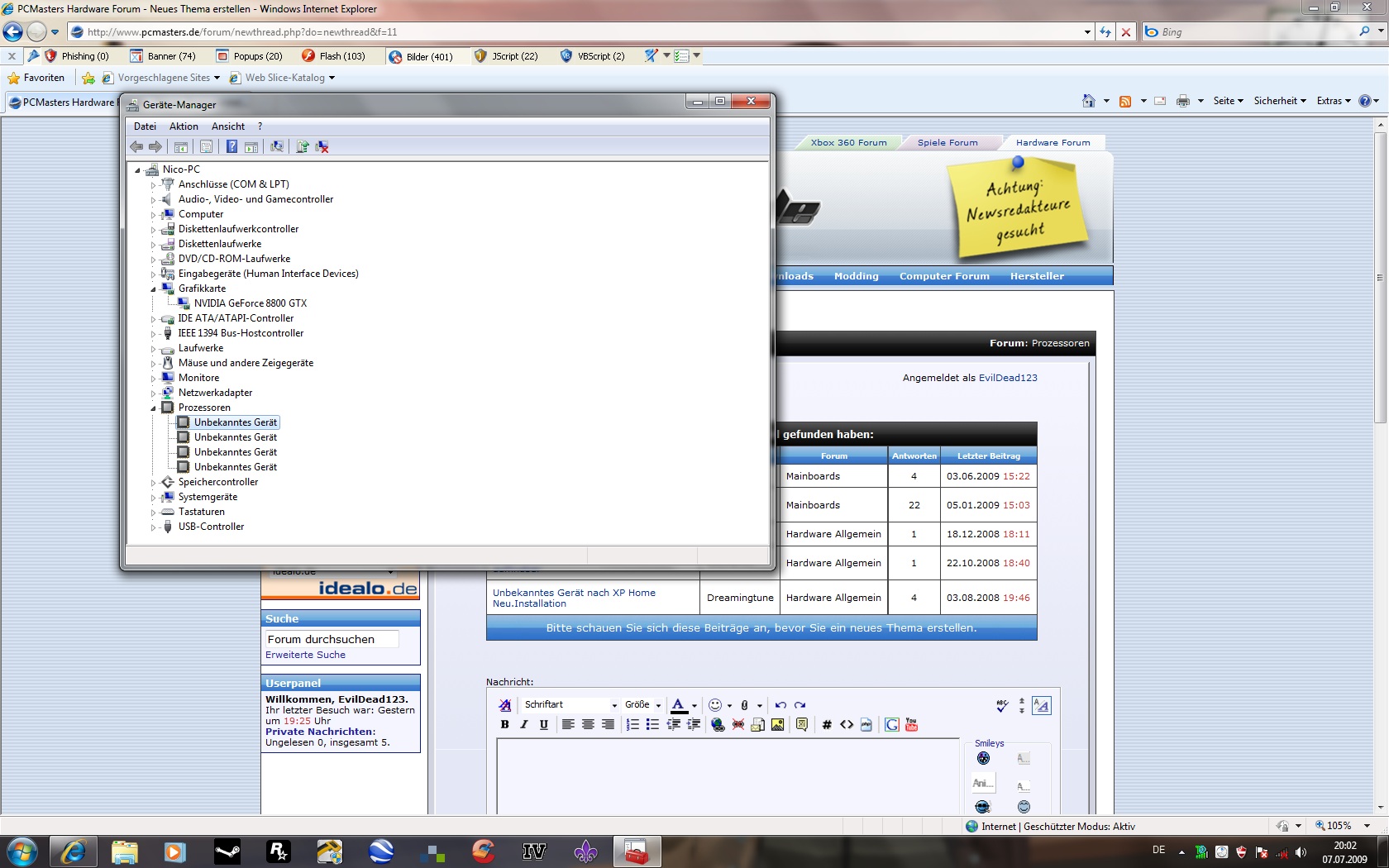Open EvilDead123 profile link
1389x868 pixels.
pos(1008,378)
